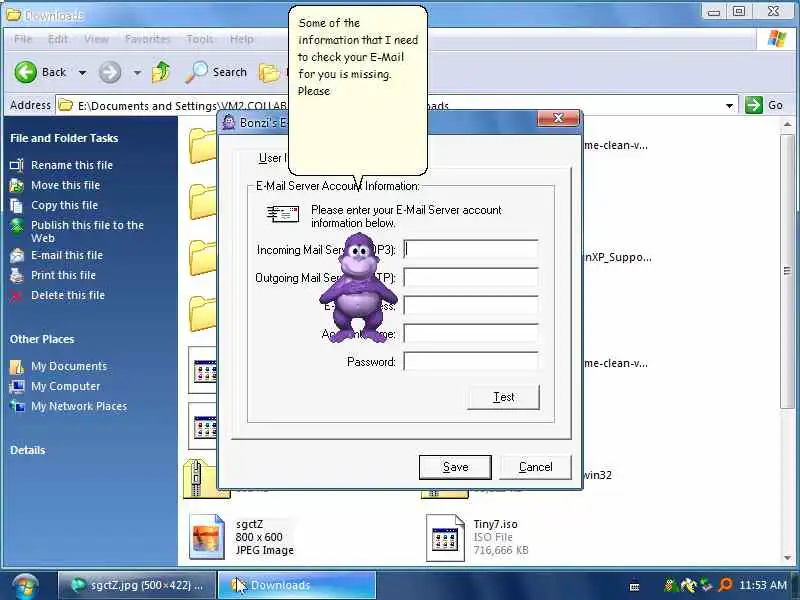Click the Downloads taskbar button
The height and width of the screenshot is (600, 800).
pos(297,585)
